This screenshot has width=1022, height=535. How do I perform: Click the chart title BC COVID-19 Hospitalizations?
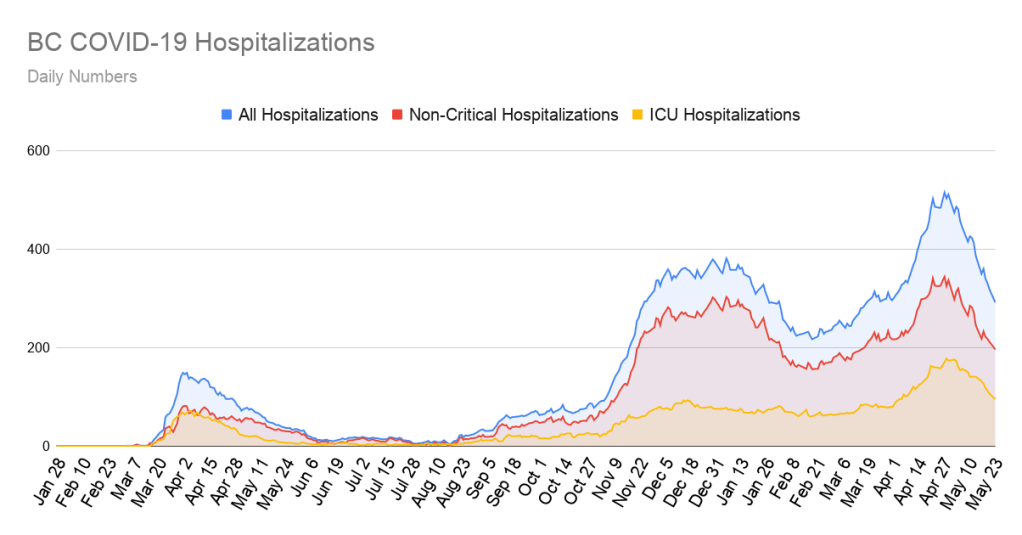point(201,43)
